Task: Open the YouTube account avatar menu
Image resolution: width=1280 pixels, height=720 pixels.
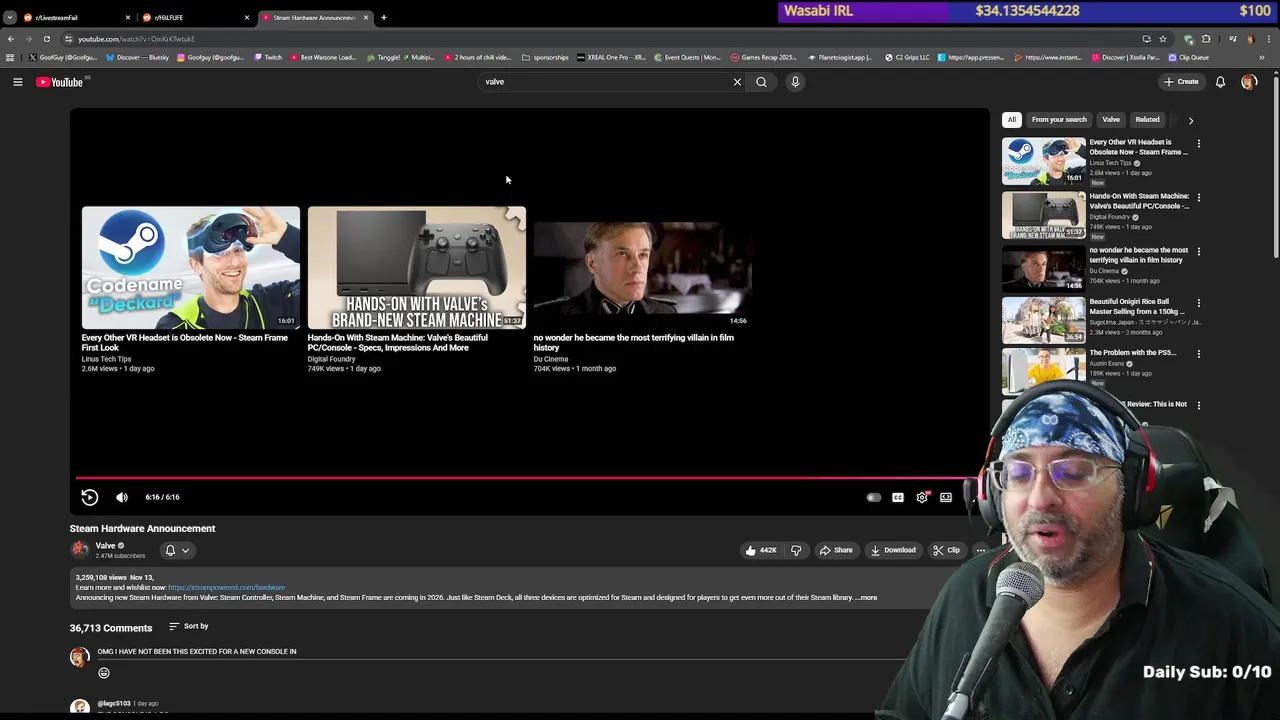Action: pos(1248,82)
